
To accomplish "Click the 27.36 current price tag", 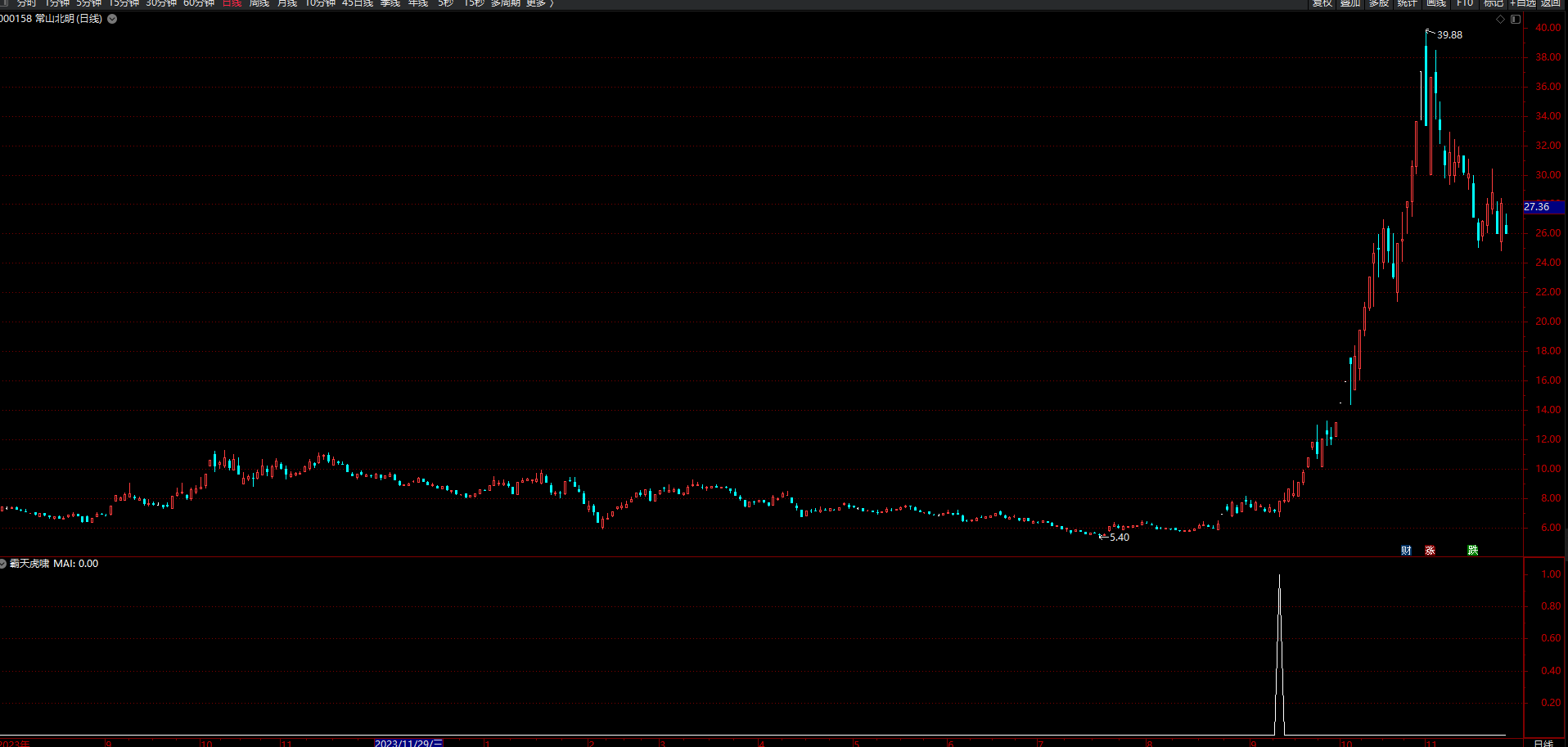I will tap(1542, 207).
